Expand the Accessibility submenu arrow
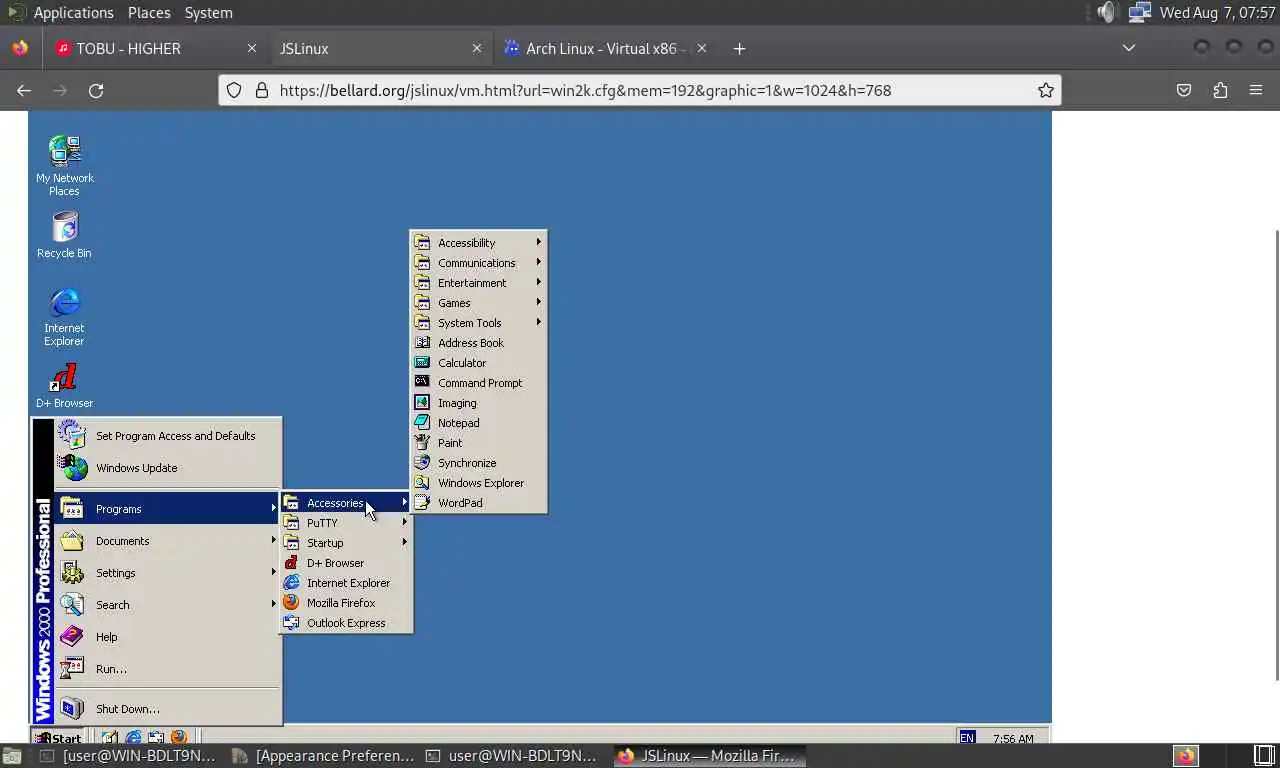 539,243
